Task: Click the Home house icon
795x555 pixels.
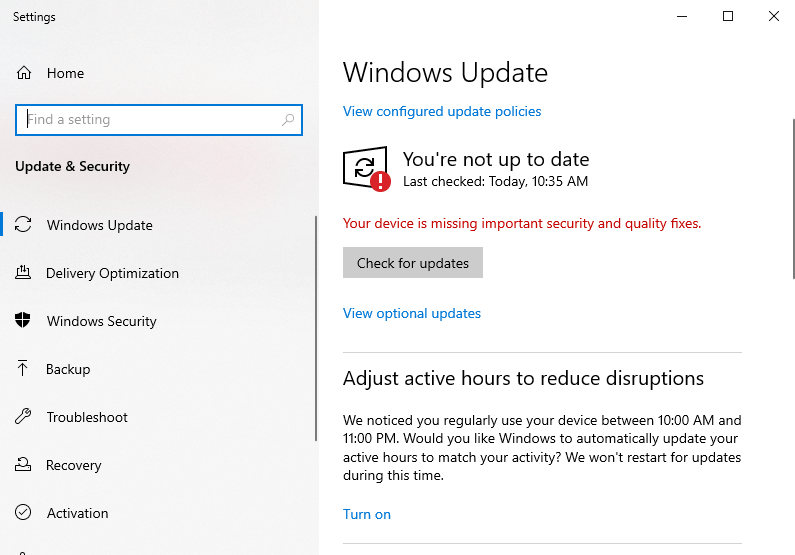Action: click(x=24, y=73)
